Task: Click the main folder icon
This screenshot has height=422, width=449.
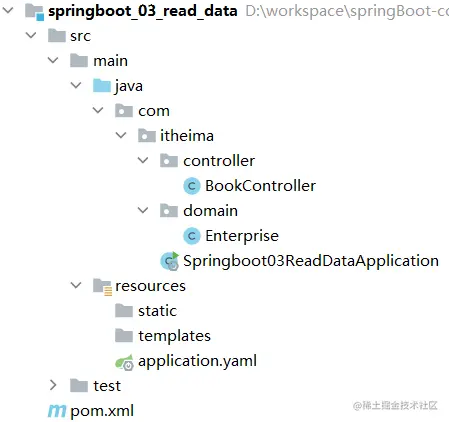Action: 79,61
